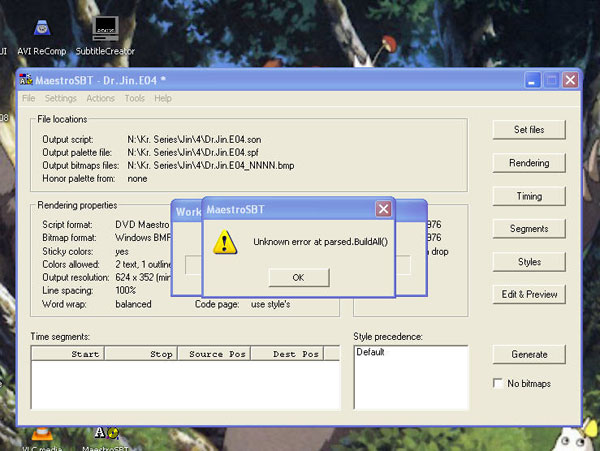This screenshot has width=600, height=451.
Task: Click the Word wrap value 'balanced'
Action: tap(134, 304)
